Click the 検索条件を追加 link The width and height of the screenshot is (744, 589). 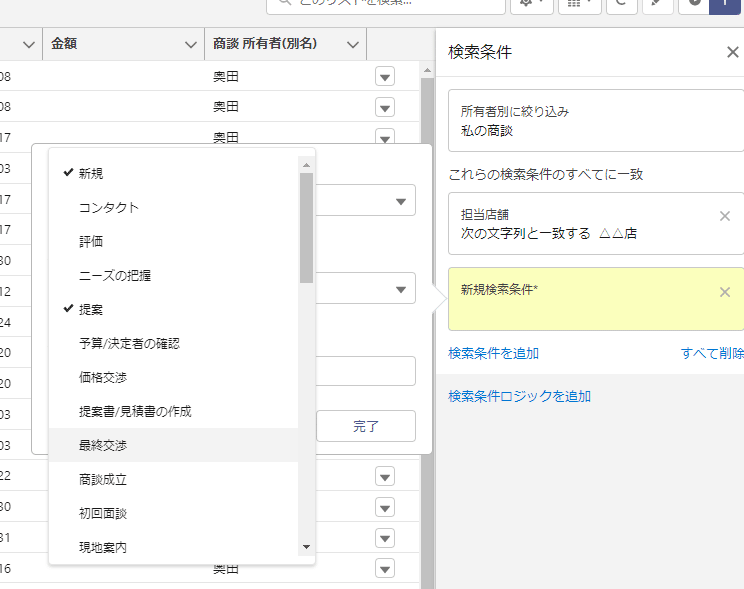click(494, 353)
